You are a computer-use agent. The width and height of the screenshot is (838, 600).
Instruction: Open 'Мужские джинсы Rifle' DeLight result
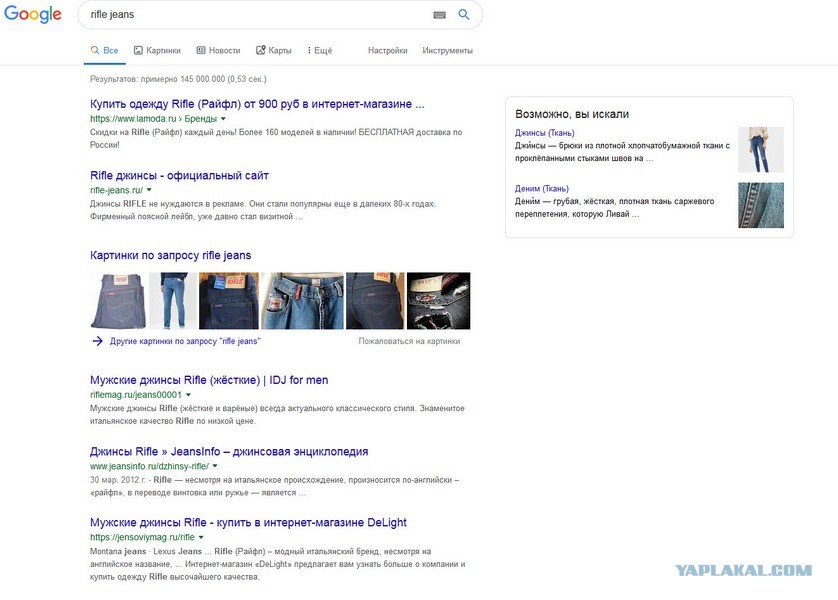click(248, 522)
